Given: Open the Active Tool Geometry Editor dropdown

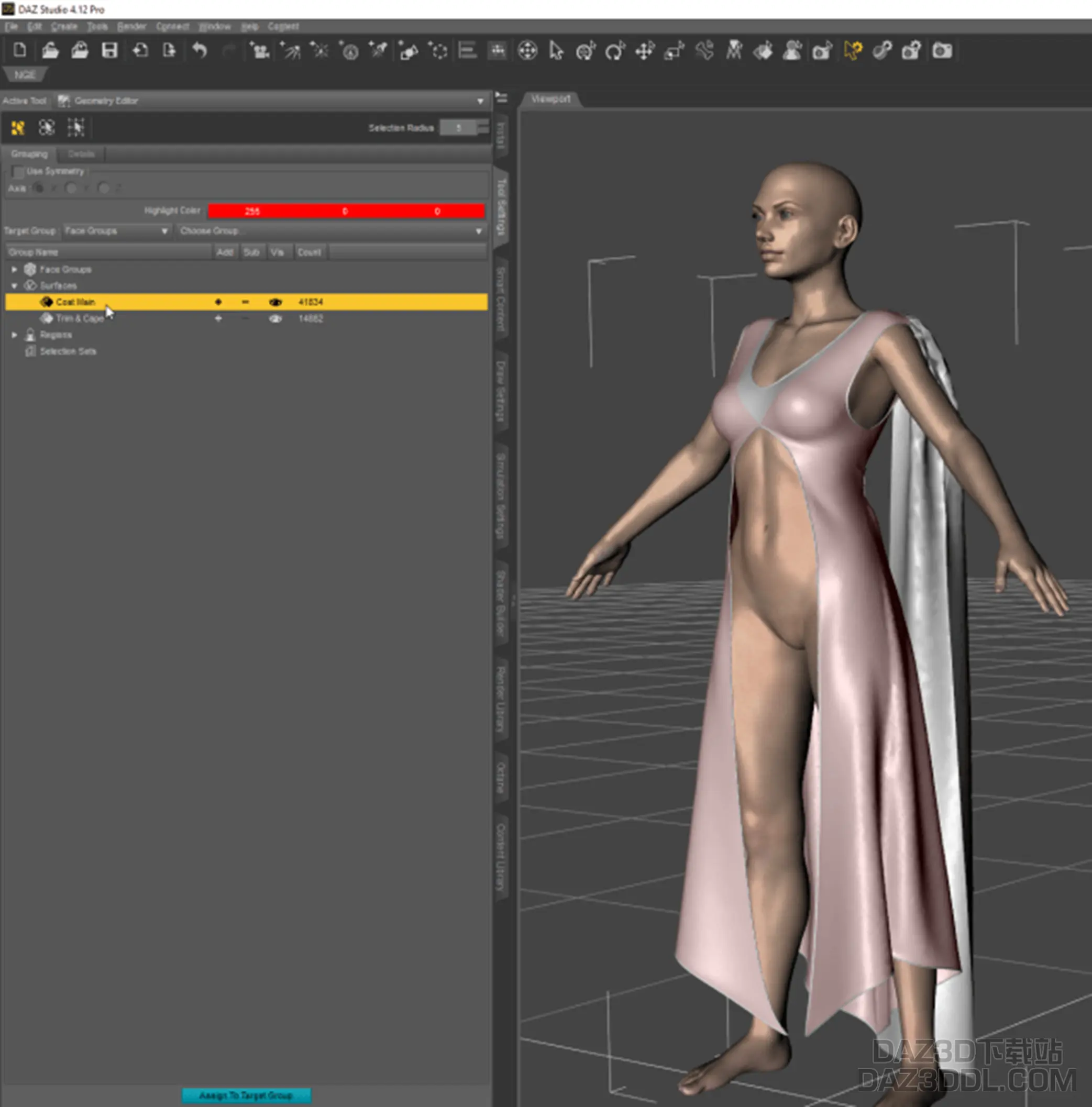Looking at the screenshot, I should click(271, 101).
